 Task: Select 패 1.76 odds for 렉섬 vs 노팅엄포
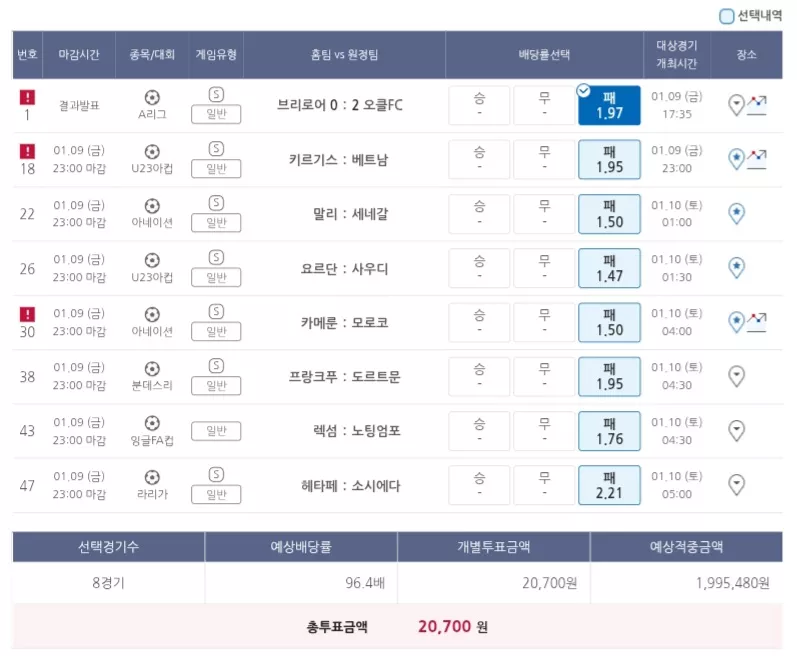coord(609,431)
